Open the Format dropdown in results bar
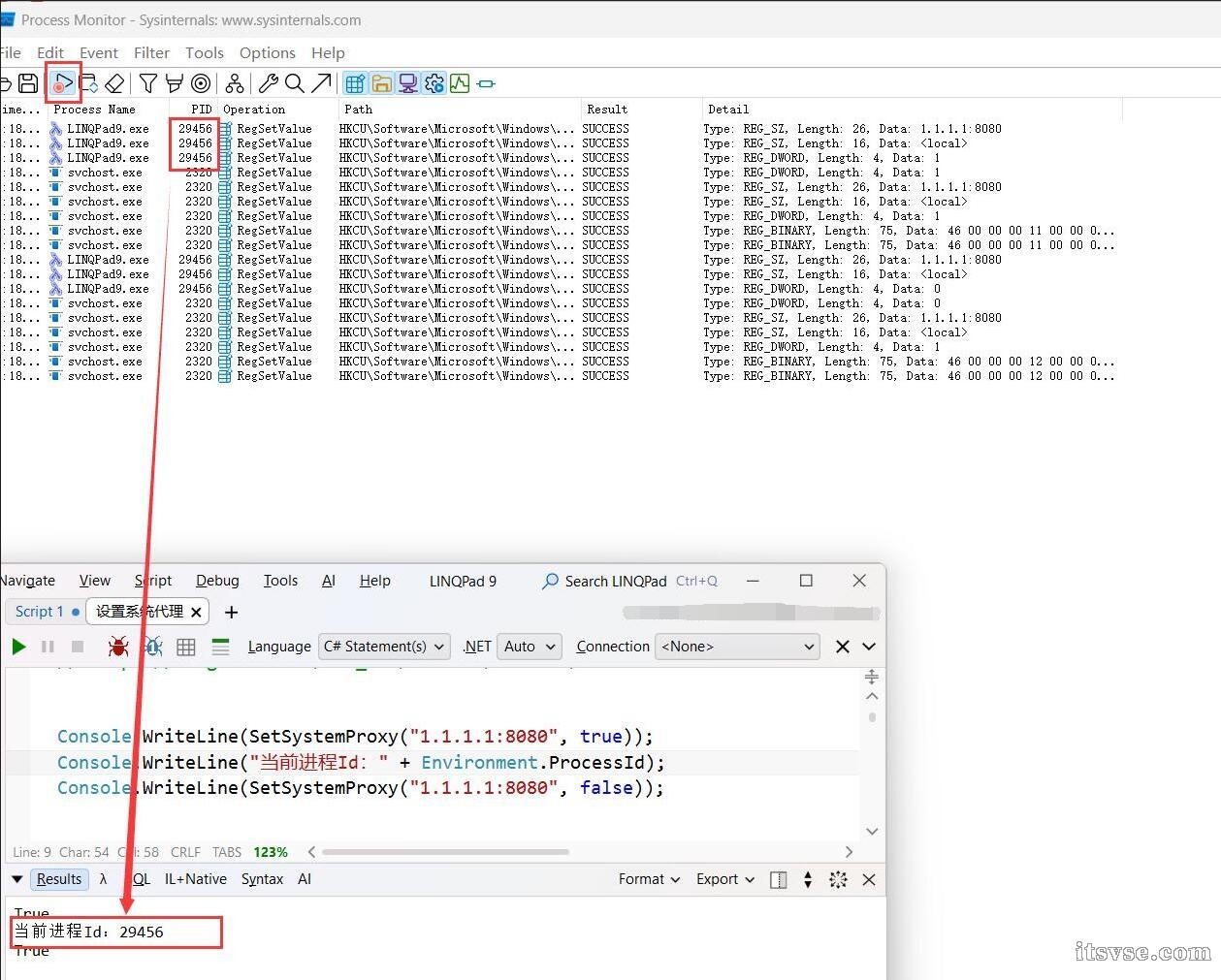The image size is (1221, 980). 649,879
